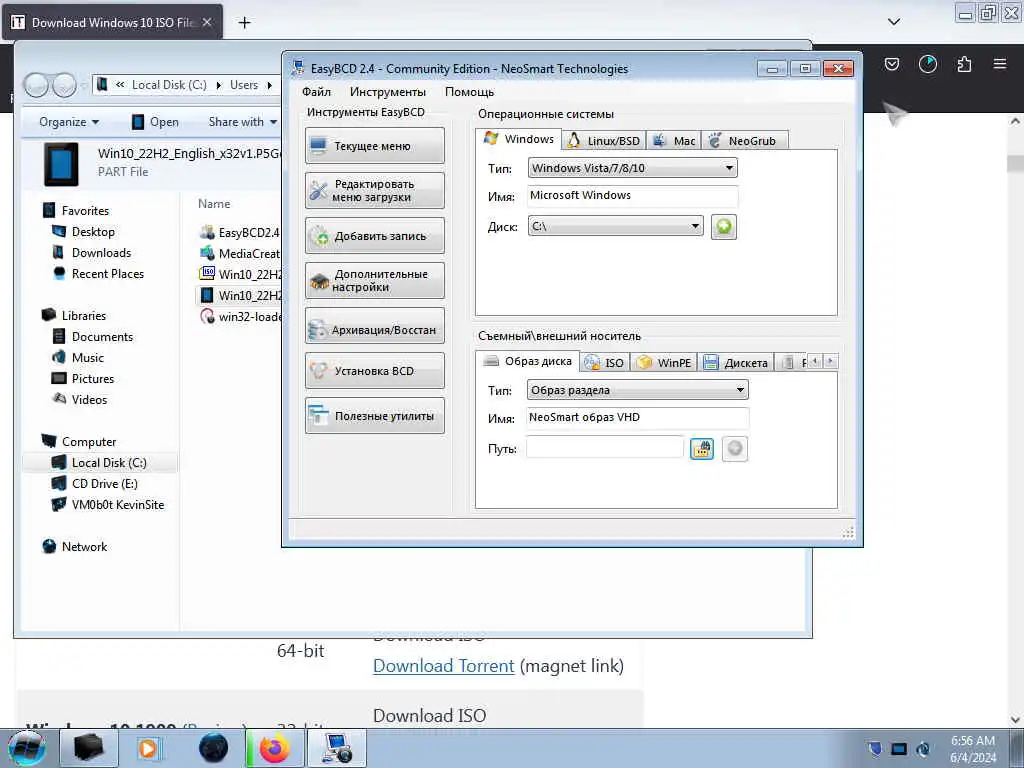Viewport: 1024px width, 768px height.
Task: Open Organize dropdown in Explorer window
Action: click(x=69, y=122)
